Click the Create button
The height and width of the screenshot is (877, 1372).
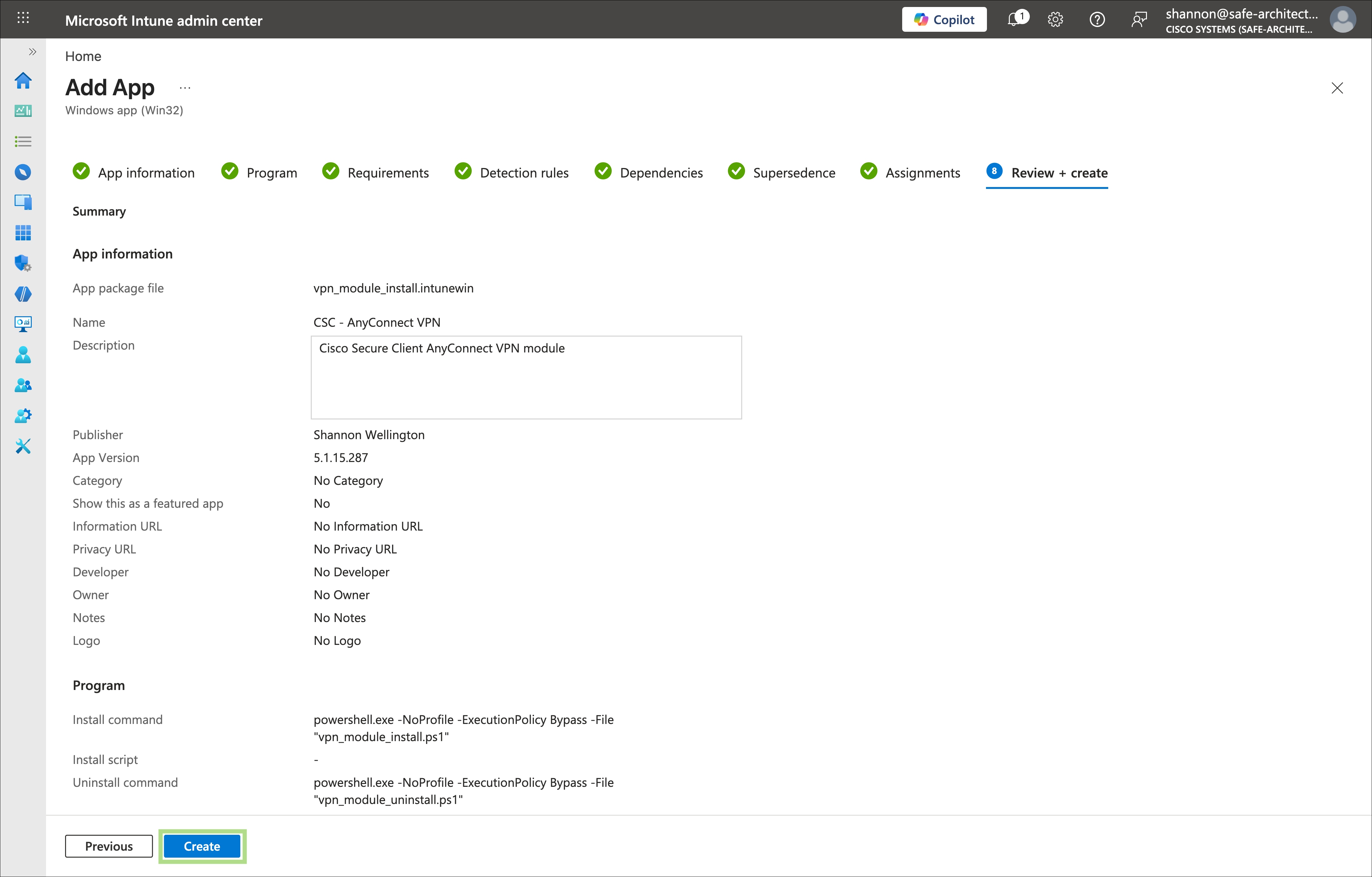click(202, 846)
